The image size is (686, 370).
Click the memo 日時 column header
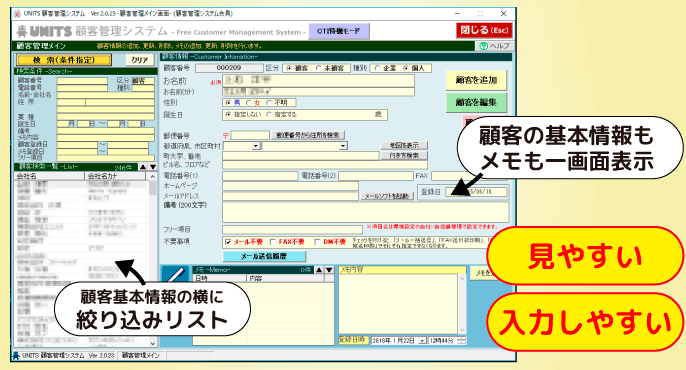point(220,278)
